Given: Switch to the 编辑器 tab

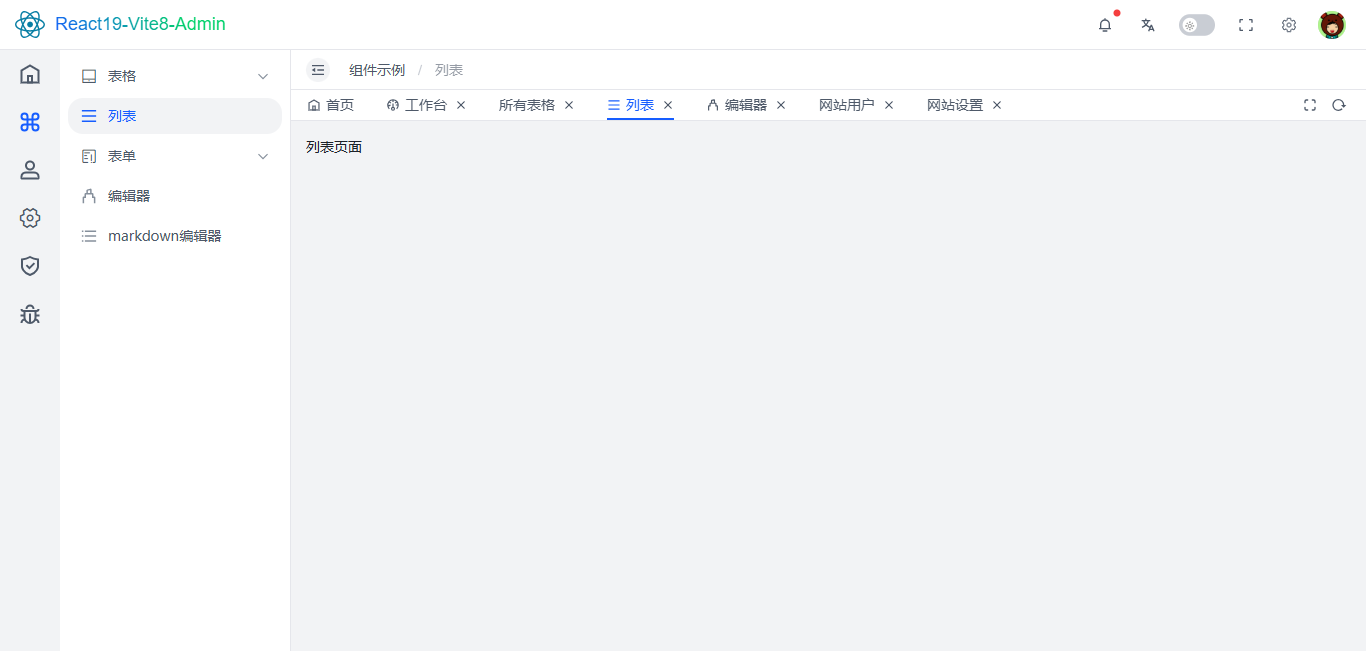Looking at the screenshot, I should 737,105.
